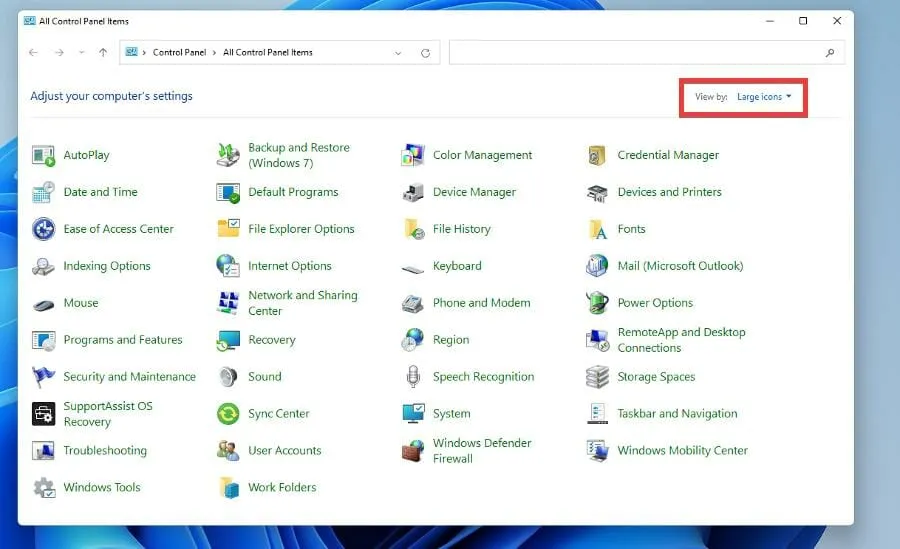Screen dimensions: 900x549
Task: Select the Power Options icon
Action: point(597,303)
